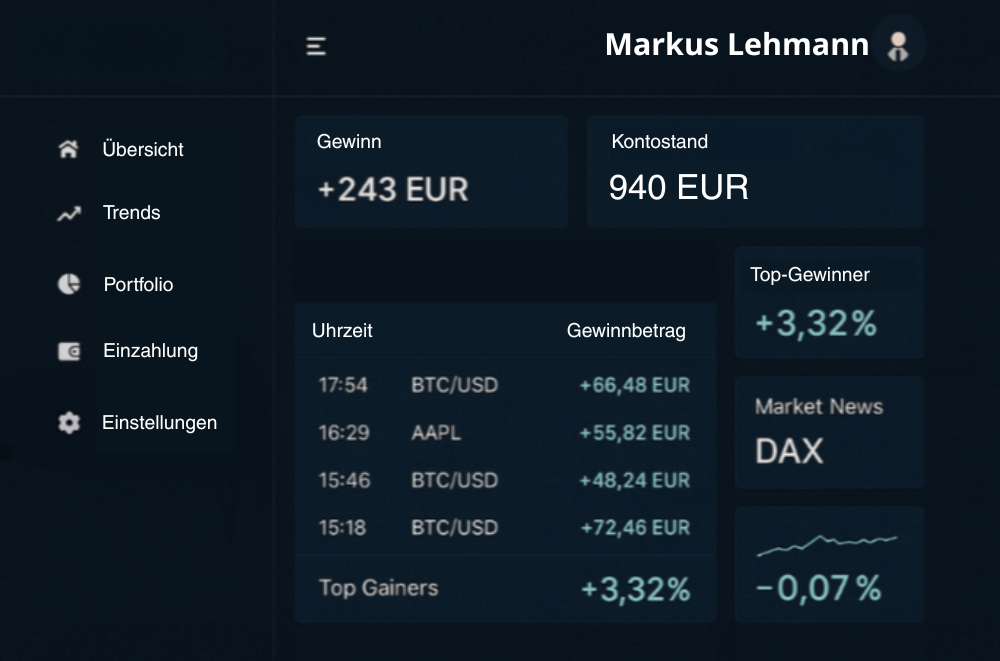Click the user avatar icon top right
The height and width of the screenshot is (661, 1000).
click(898, 43)
